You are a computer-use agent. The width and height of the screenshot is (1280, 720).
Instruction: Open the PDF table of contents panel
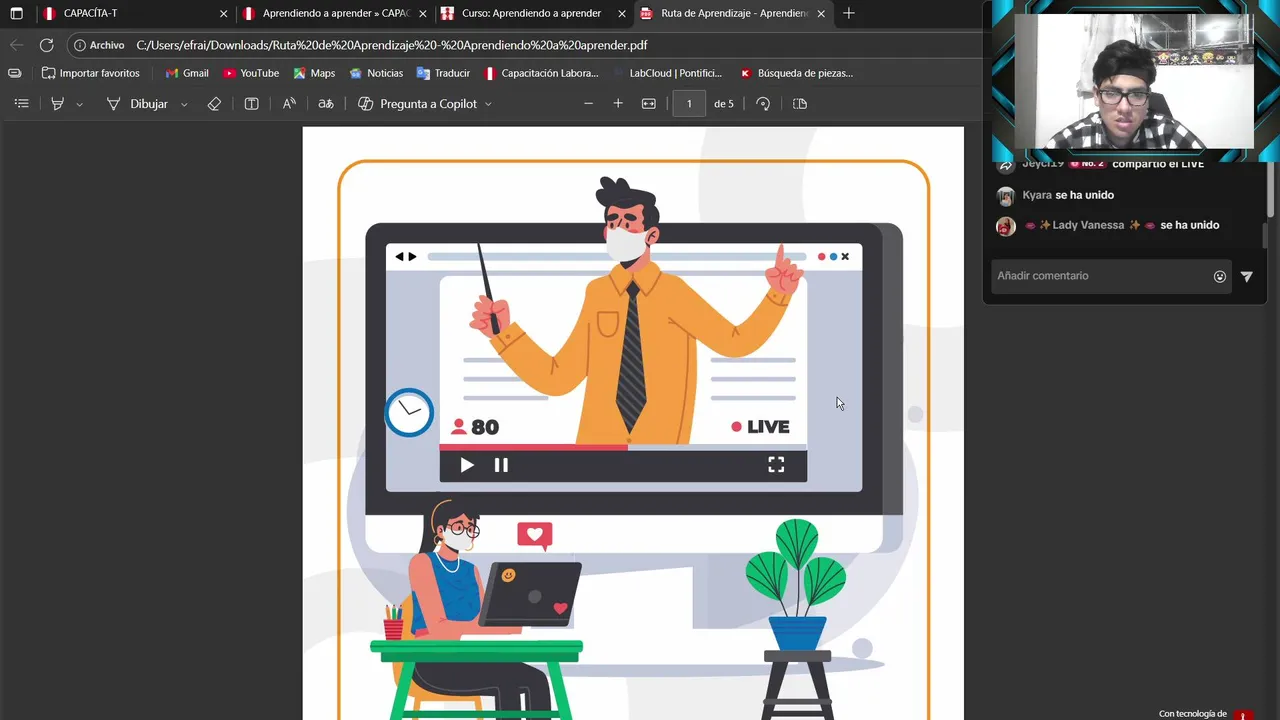pos(21,104)
